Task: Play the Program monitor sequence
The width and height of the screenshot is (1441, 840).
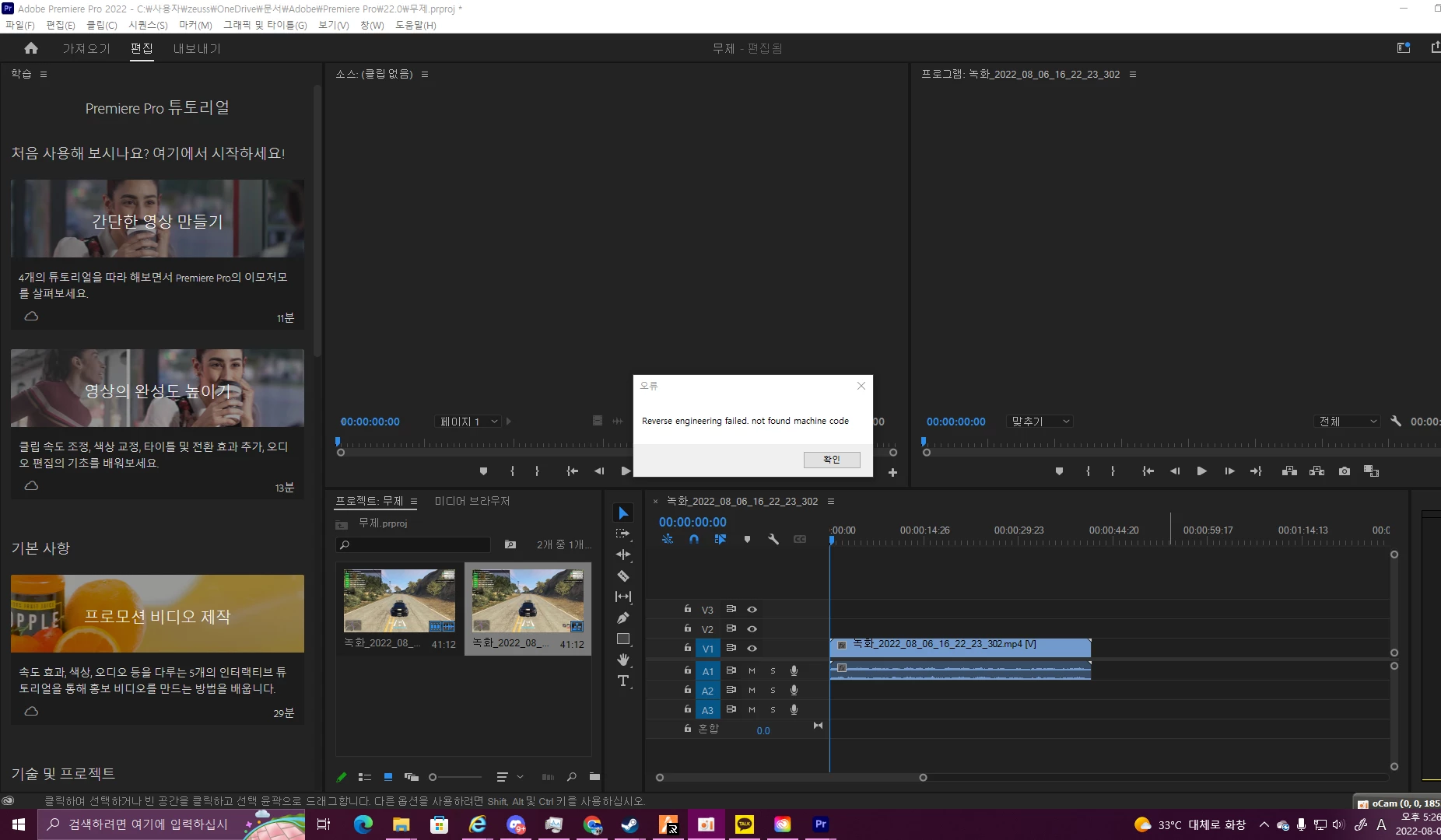Action: (1201, 471)
